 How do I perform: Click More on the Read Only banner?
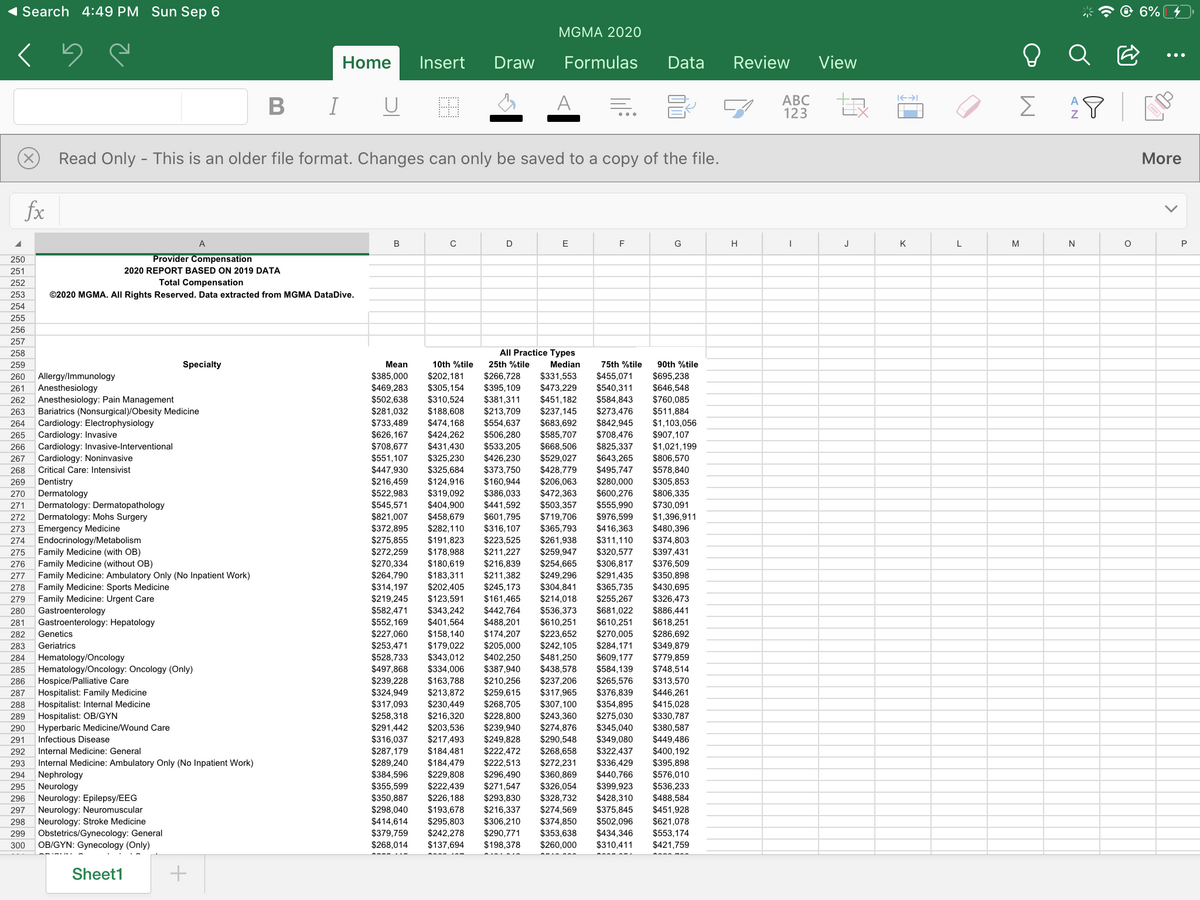click(1161, 158)
